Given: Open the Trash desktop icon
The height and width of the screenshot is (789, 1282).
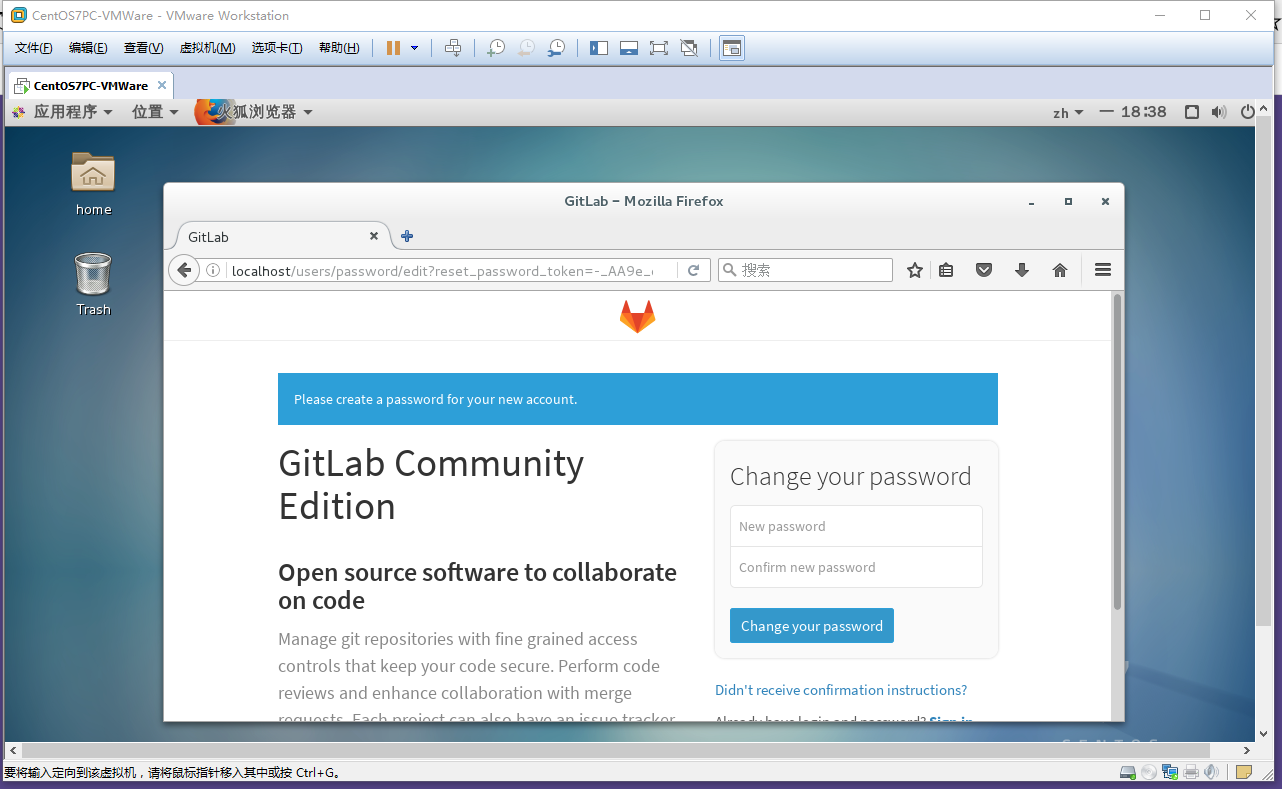Looking at the screenshot, I should pos(93,284).
